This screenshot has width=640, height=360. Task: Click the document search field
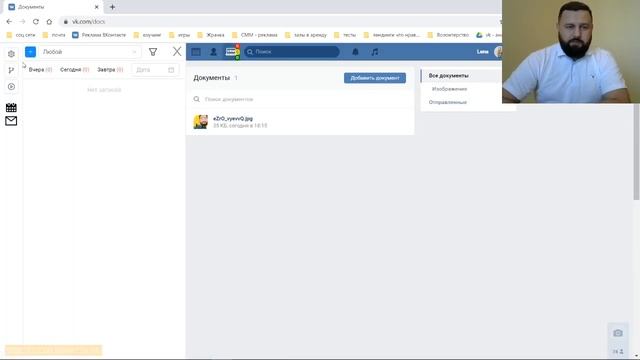tap(300, 99)
